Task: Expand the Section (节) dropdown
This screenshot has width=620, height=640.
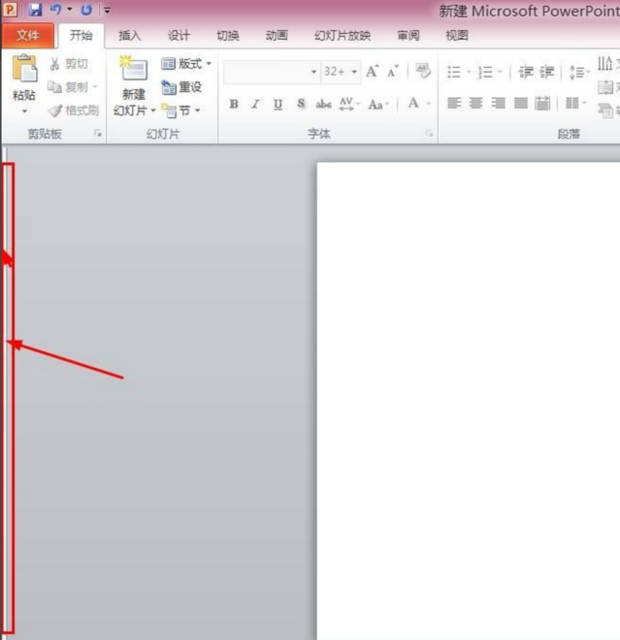Action: pos(181,111)
